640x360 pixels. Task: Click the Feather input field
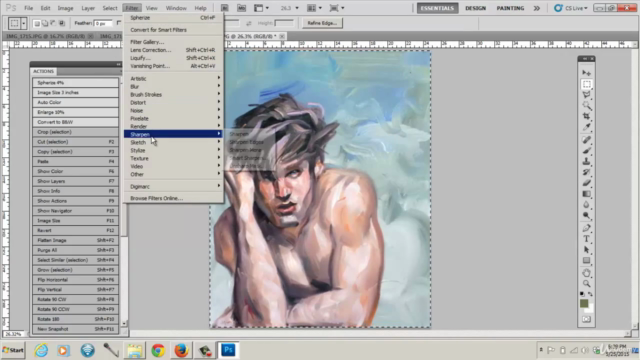pos(102,23)
